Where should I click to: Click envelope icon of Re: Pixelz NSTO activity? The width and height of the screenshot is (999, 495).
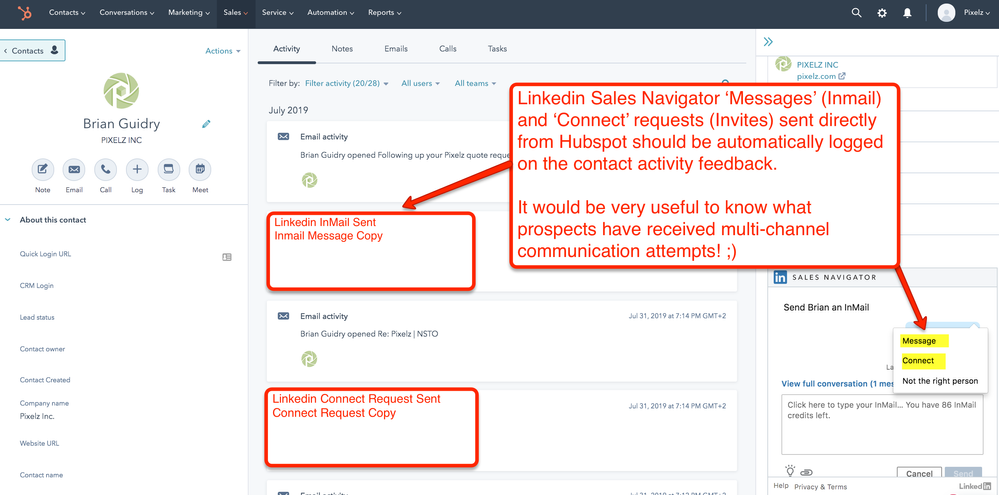(284, 316)
